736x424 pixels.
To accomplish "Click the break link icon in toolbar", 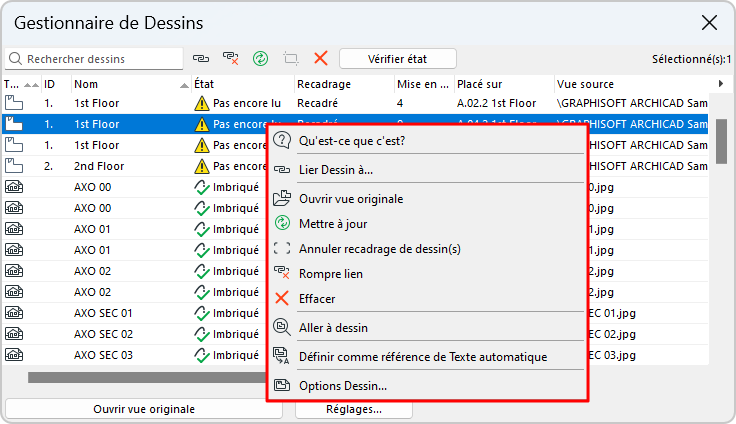I will point(230,59).
